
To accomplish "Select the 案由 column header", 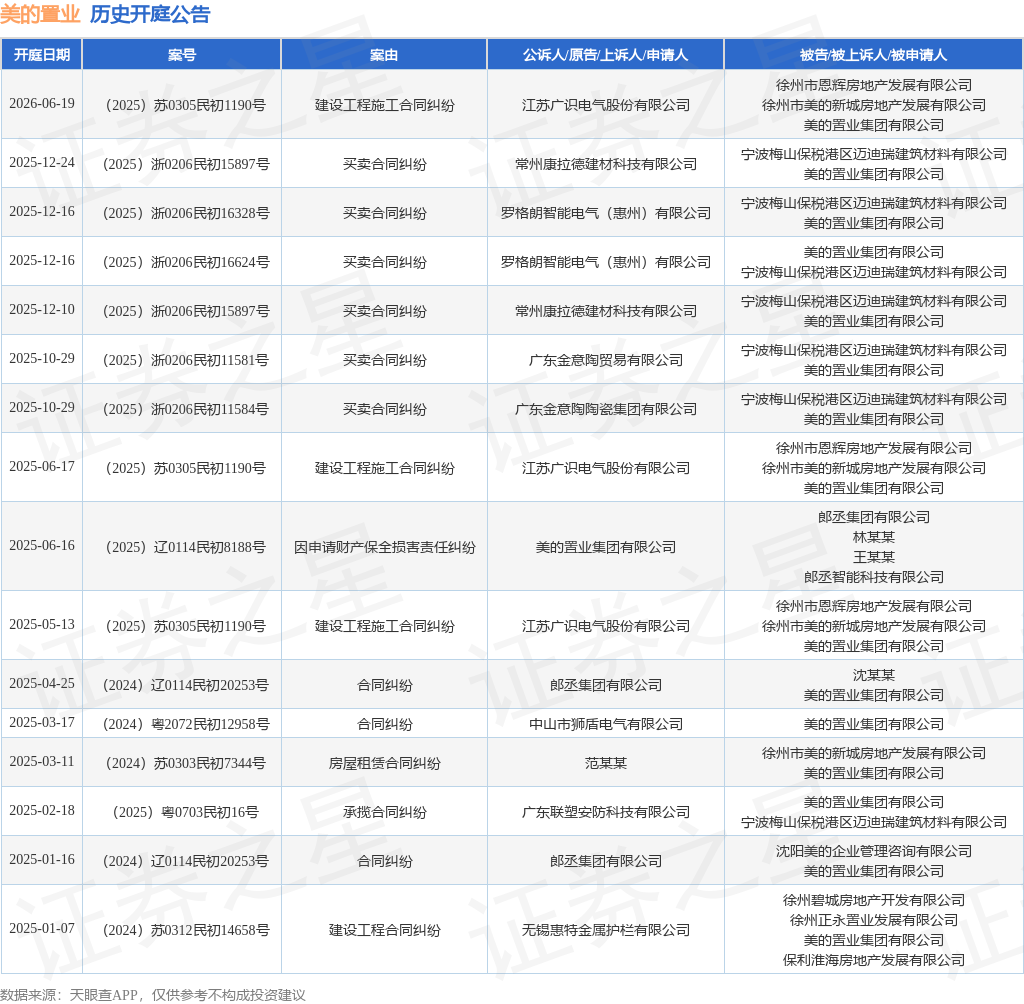I will pos(384,55).
